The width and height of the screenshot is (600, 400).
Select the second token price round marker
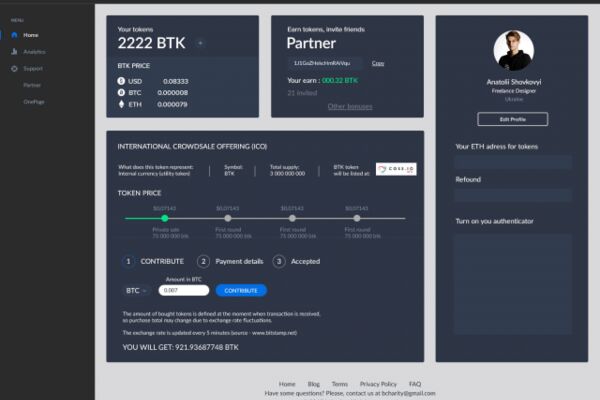[228, 218]
